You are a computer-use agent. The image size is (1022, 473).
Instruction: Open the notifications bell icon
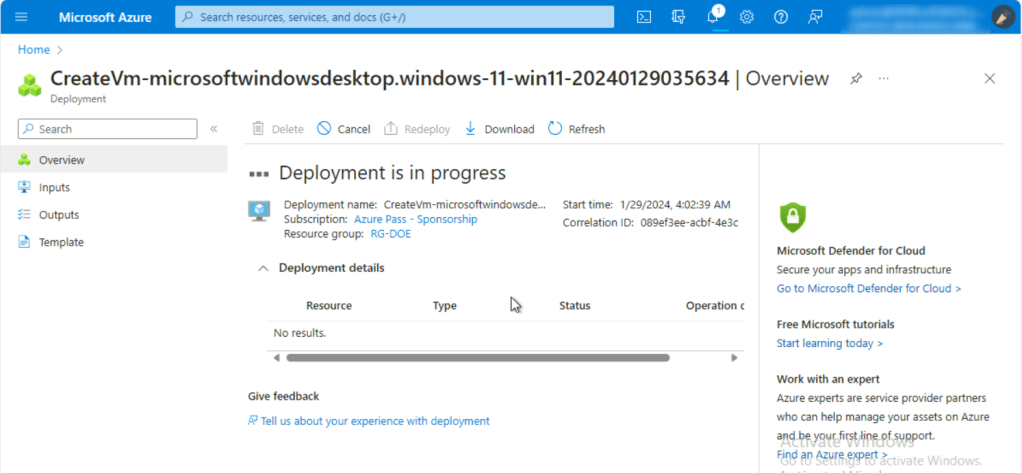713,17
